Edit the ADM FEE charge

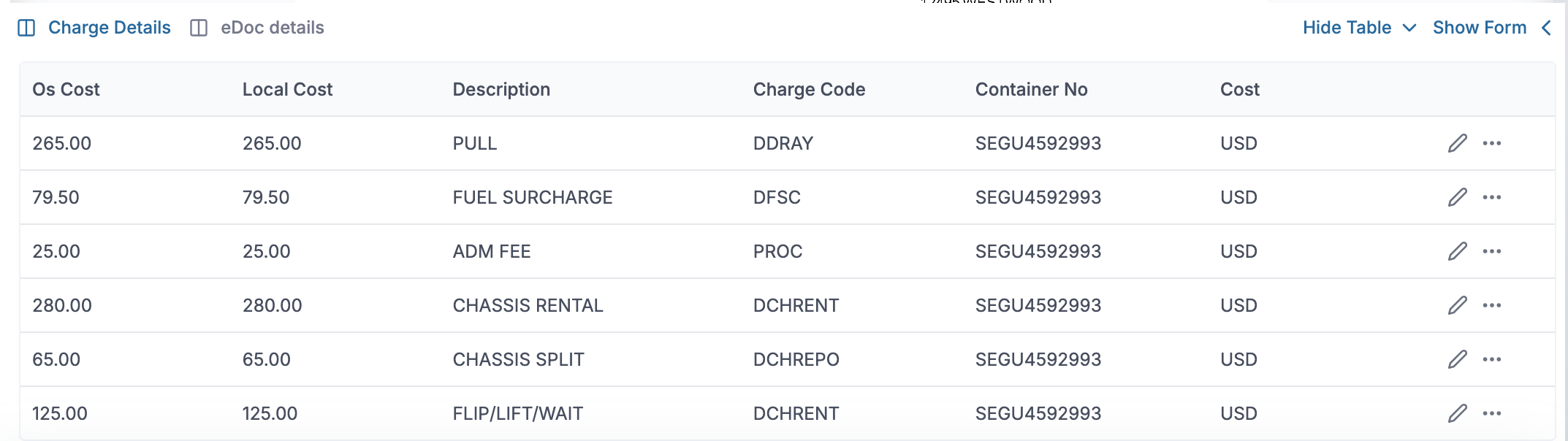pyautogui.click(x=1457, y=251)
